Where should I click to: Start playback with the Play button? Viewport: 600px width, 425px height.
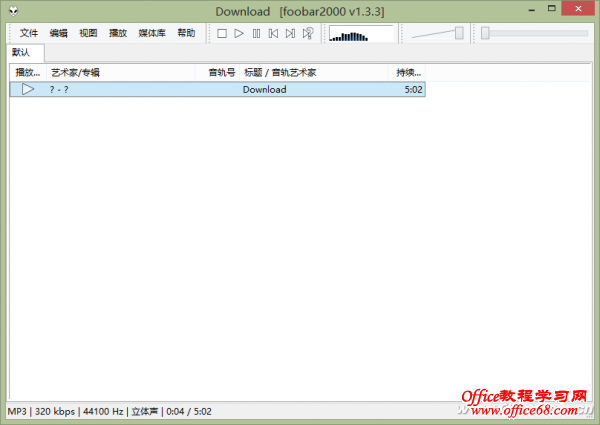click(239, 34)
